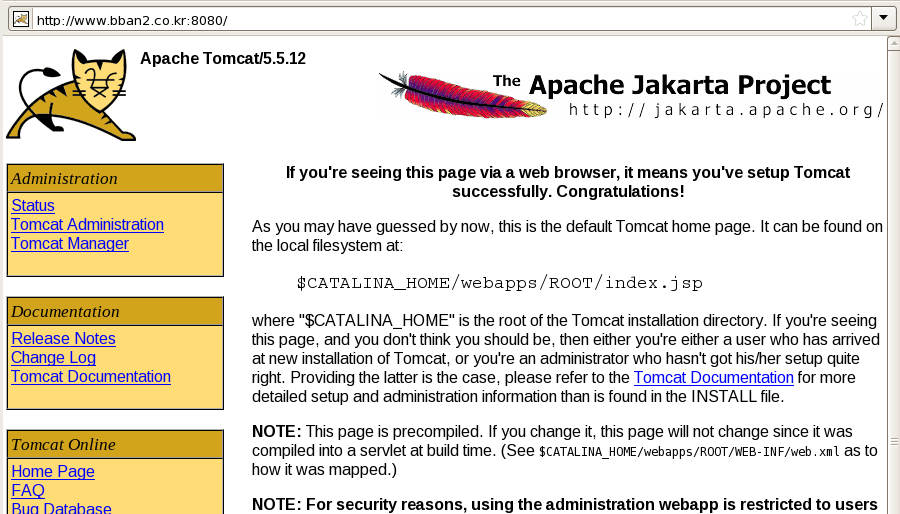Click the congratulations heading text
900x514 pixels.
(568, 182)
